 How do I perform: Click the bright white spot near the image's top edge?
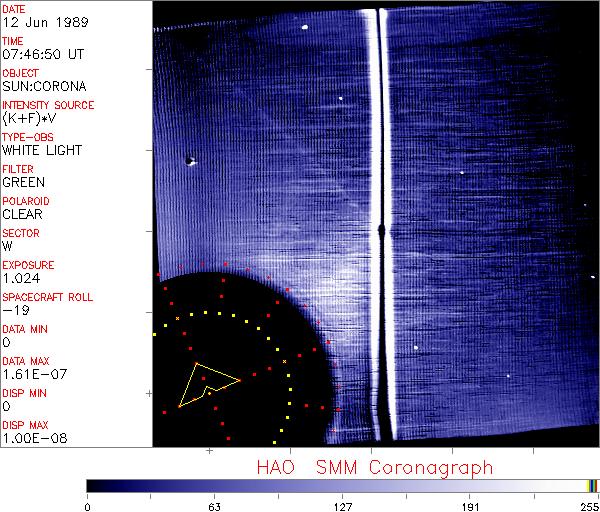(x=304, y=28)
